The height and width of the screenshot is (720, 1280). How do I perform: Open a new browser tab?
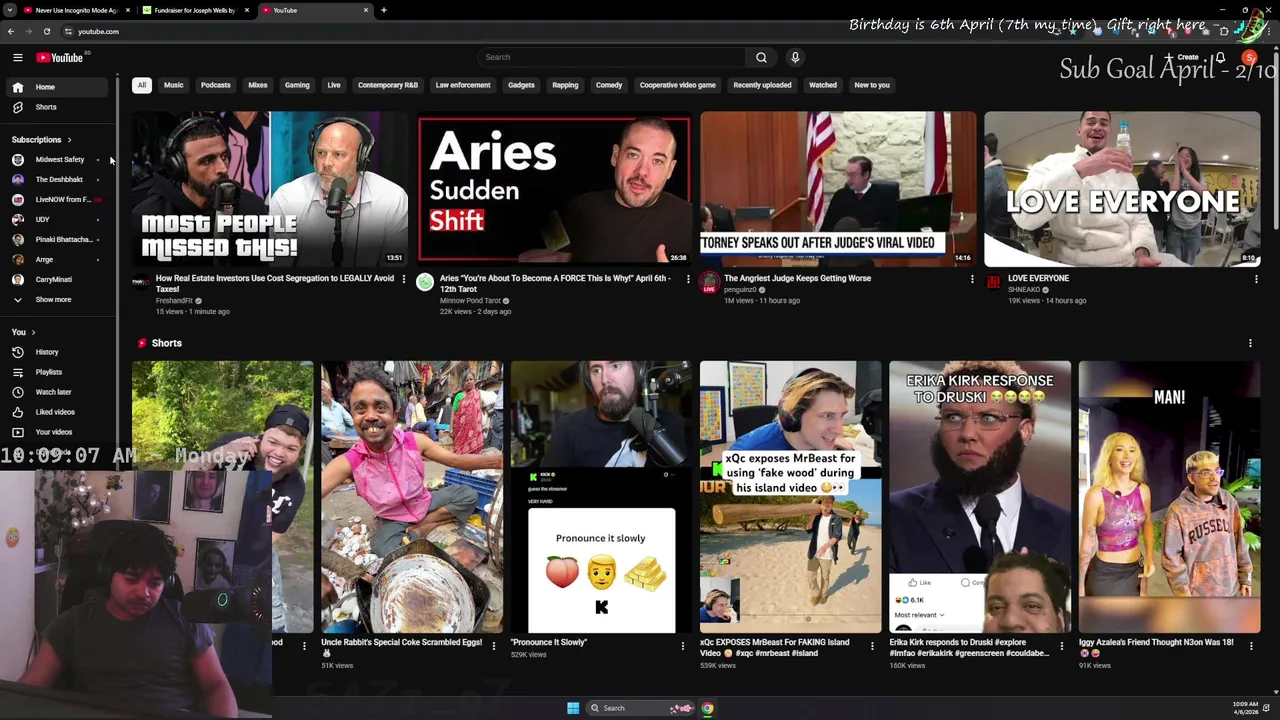384,10
